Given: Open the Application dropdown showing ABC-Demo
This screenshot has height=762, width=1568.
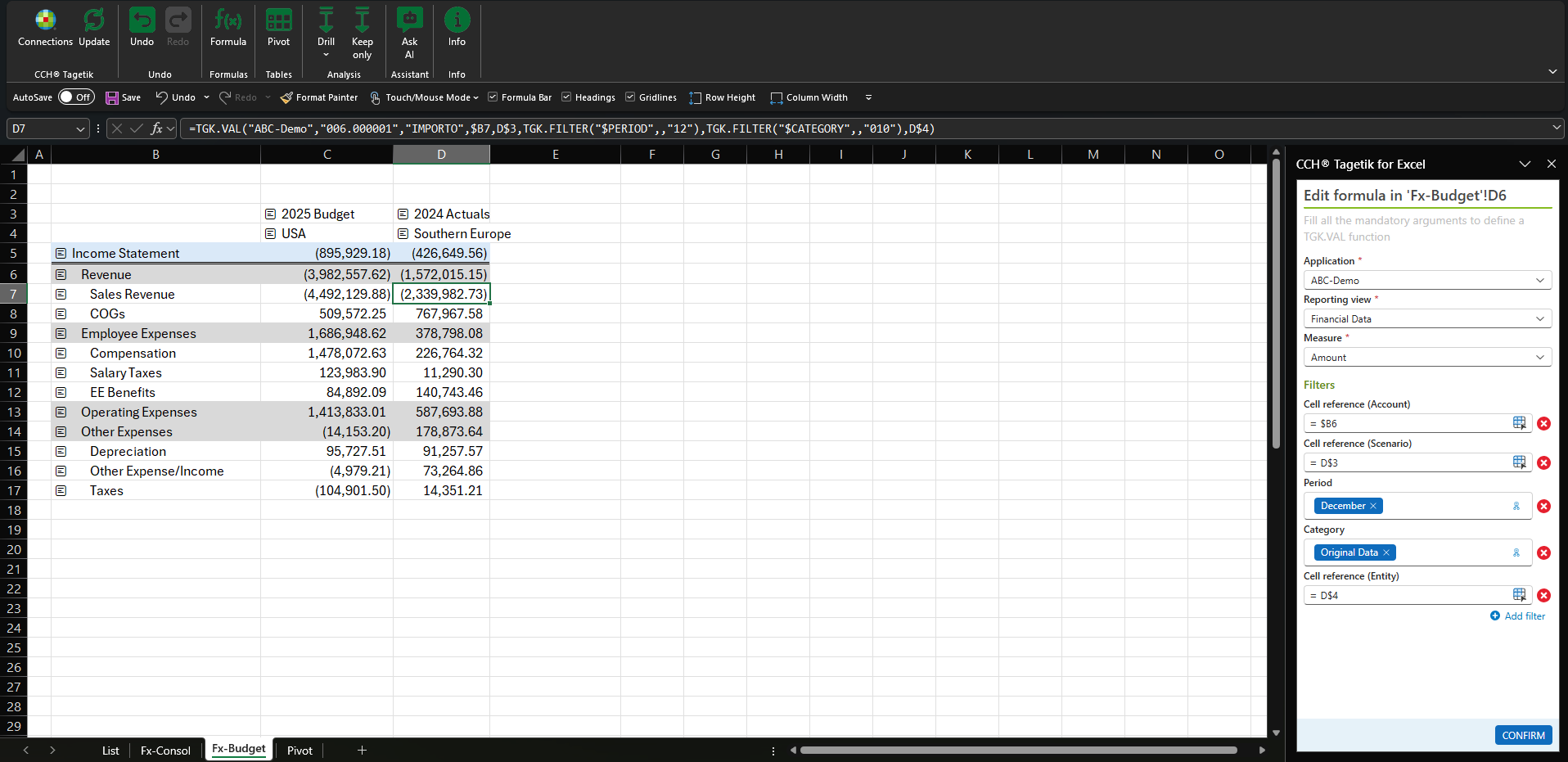Looking at the screenshot, I should point(1426,280).
